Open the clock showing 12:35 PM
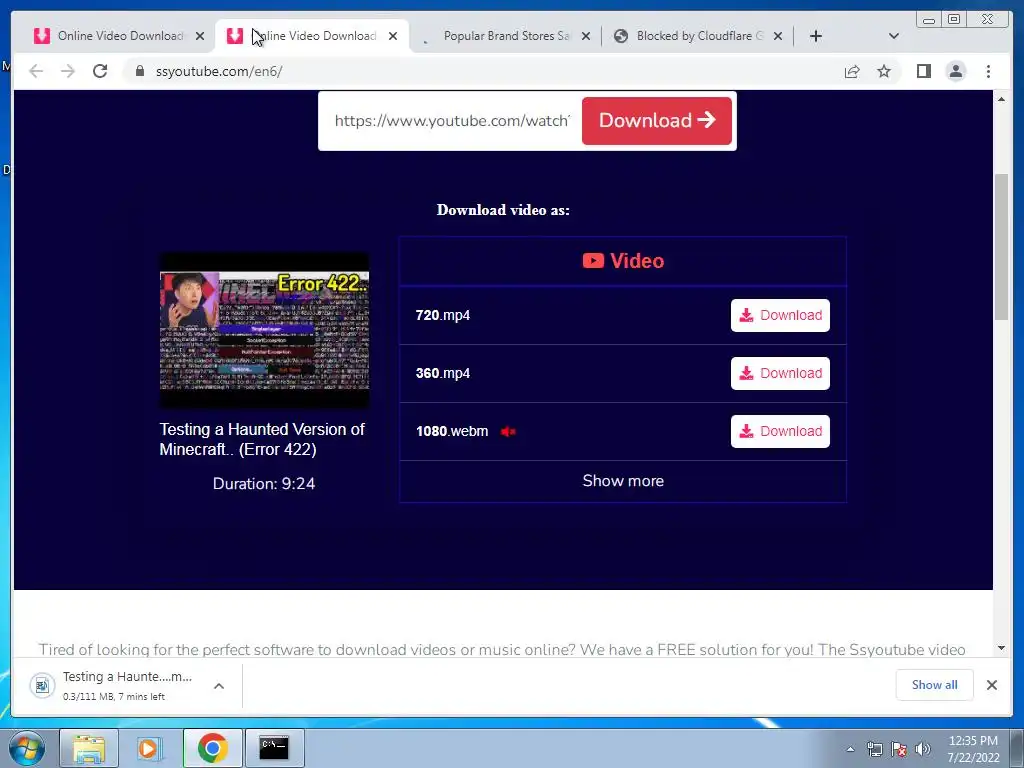 pos(973,749)
